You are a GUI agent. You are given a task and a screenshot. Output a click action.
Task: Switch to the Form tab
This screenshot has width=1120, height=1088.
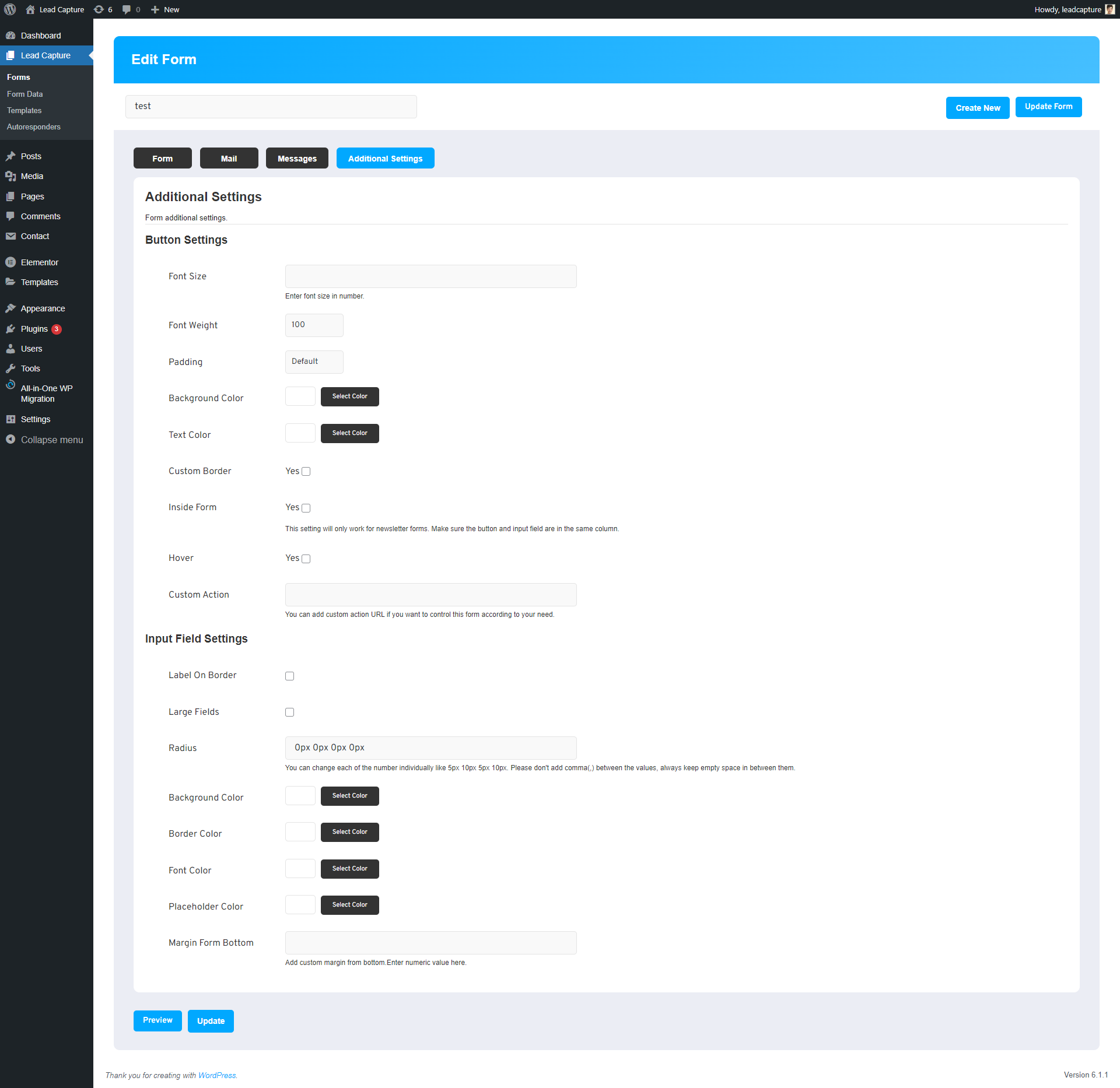tap(163, 158)
